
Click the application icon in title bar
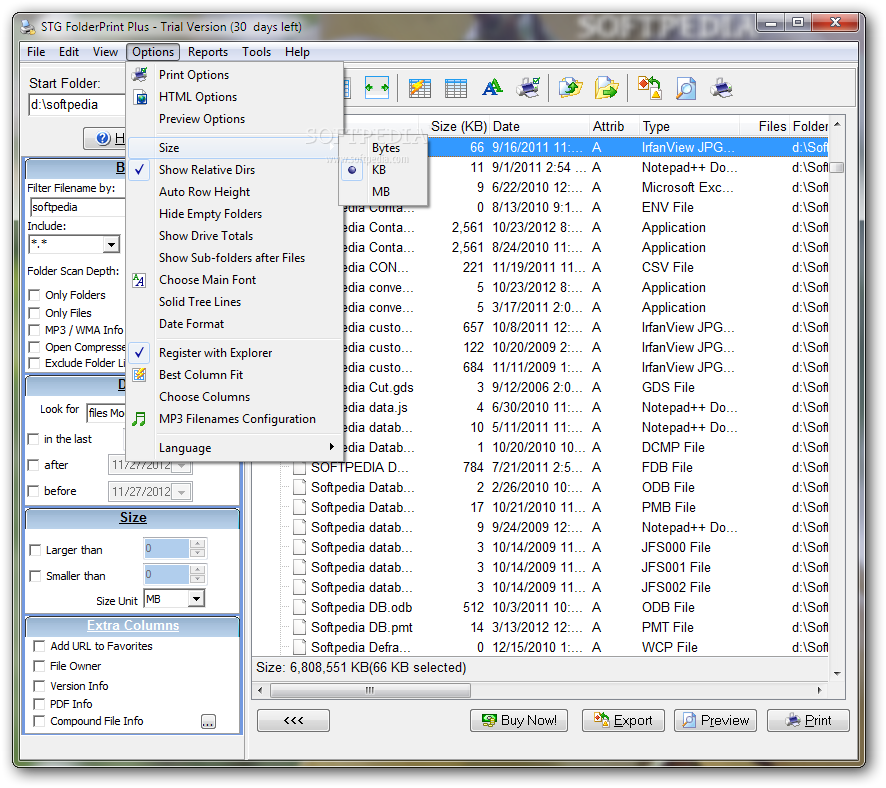click(x=28, y=27)
